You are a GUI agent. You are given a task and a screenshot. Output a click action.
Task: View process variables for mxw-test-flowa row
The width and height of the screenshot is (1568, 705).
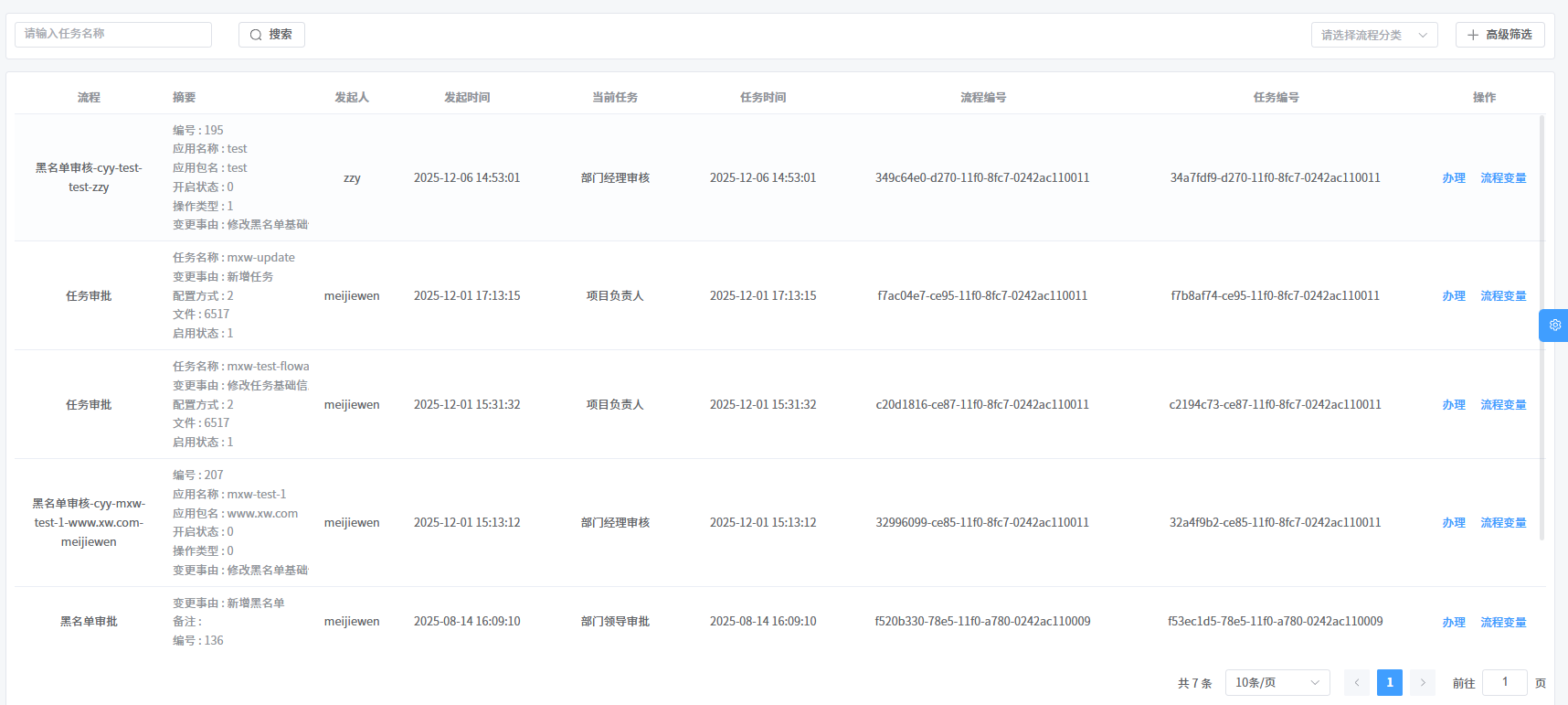(1503, 405)
